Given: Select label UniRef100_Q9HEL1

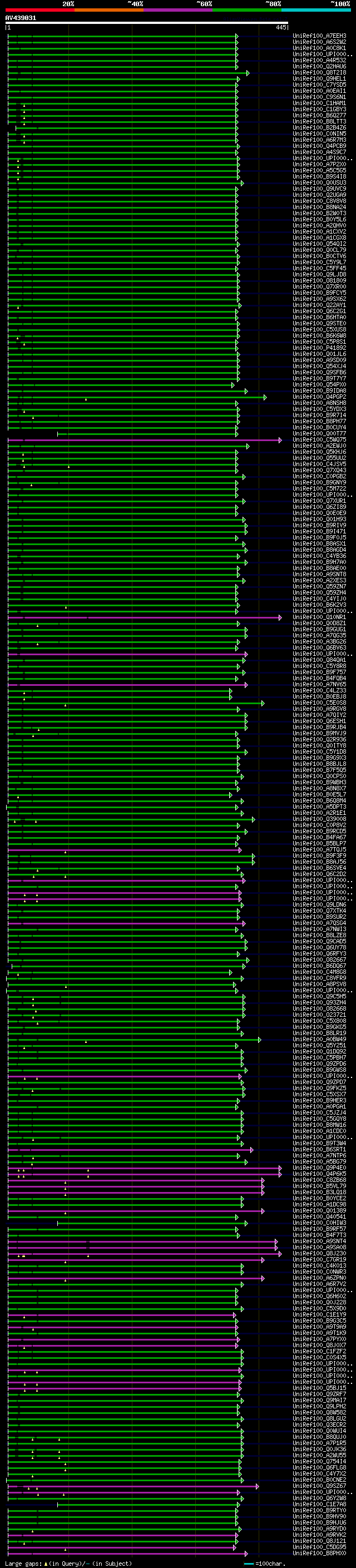Looking at the screenshot, I should (x=319, y=78).
